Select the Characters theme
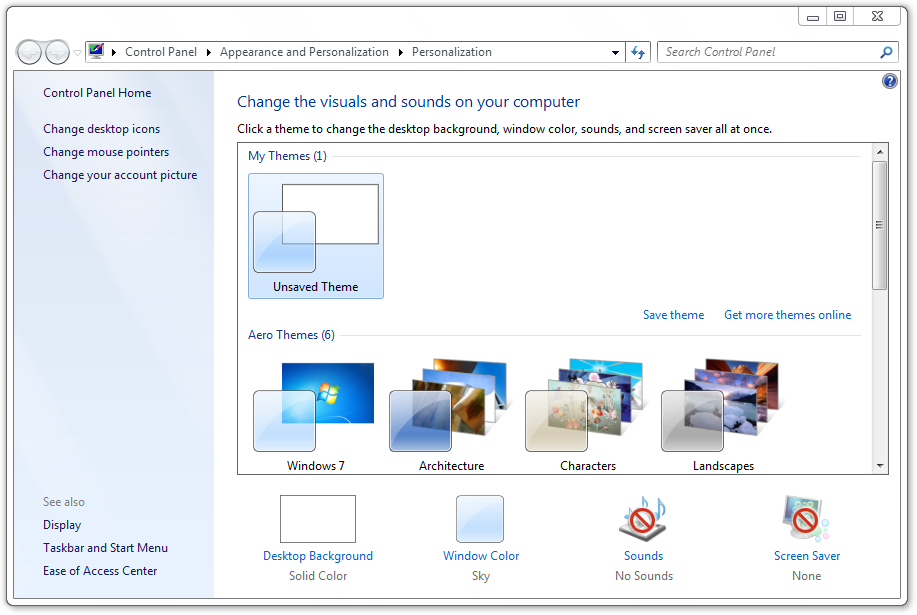The image size is (917, 615). point(588,416)
